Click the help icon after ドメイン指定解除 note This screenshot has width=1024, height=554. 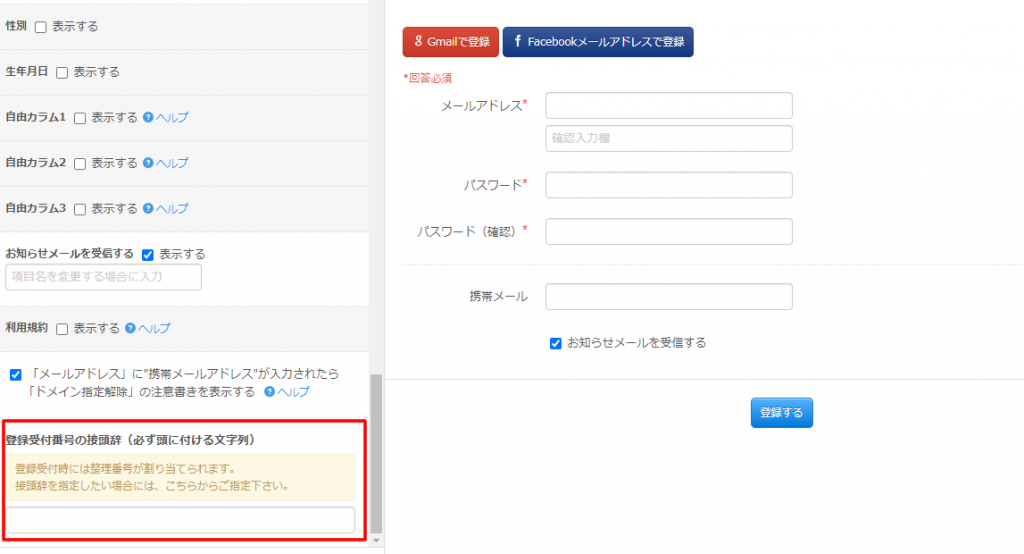click(269, 391)
